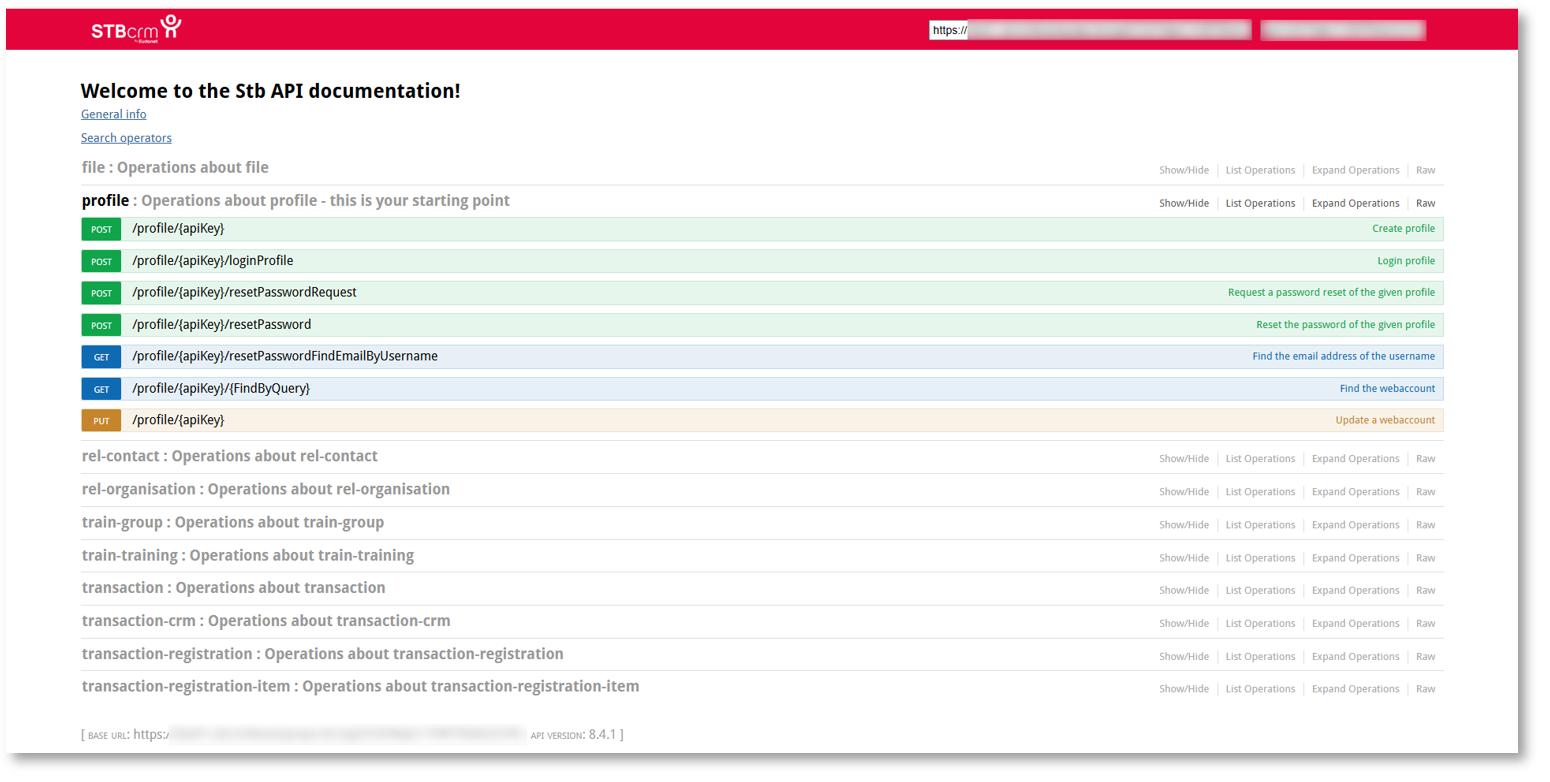
Task: Open the transaction-registration-item operations heading
Action: pyautogui.click(x=360, y=687)
